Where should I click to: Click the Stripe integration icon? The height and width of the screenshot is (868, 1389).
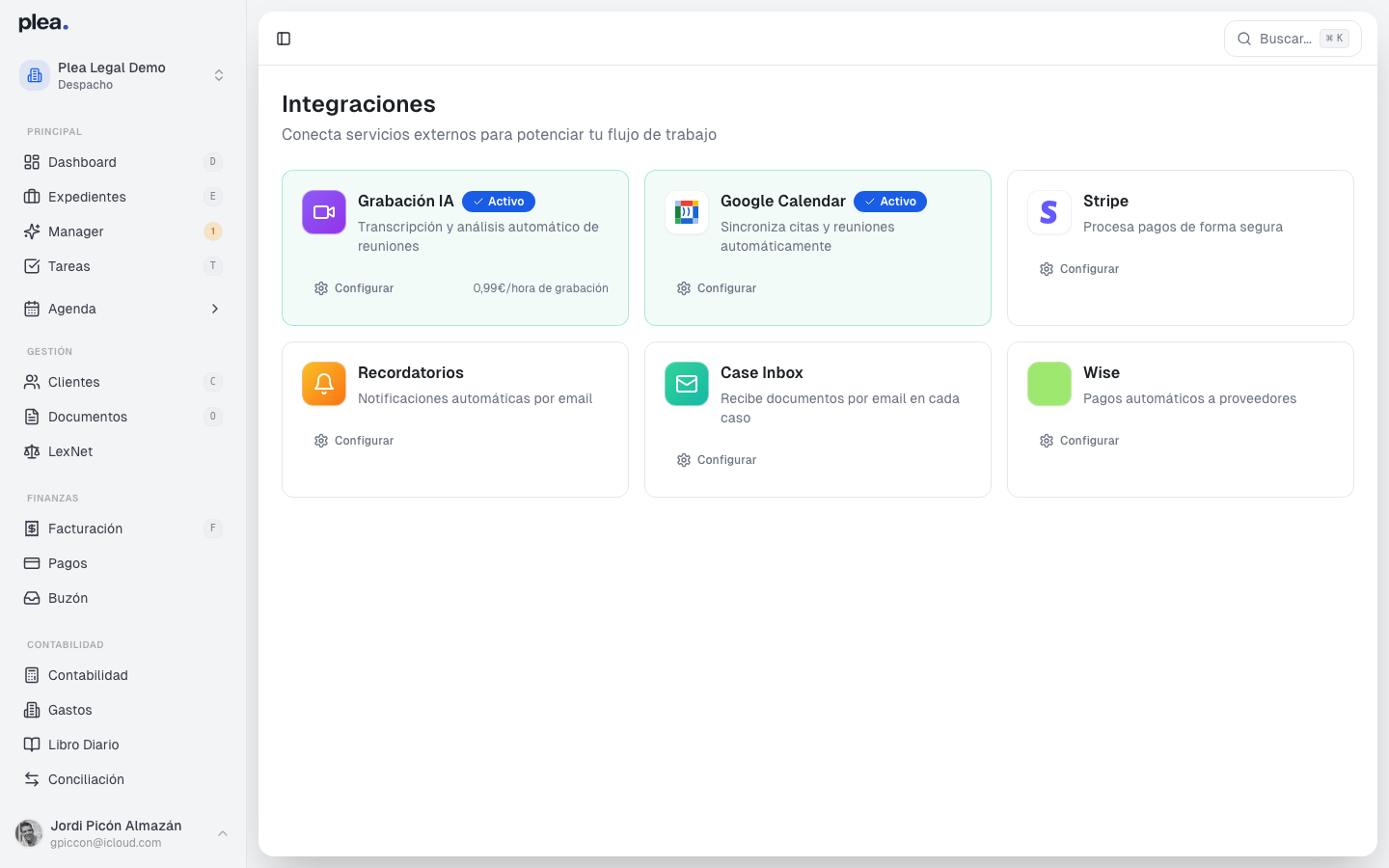click(1049, 212)
